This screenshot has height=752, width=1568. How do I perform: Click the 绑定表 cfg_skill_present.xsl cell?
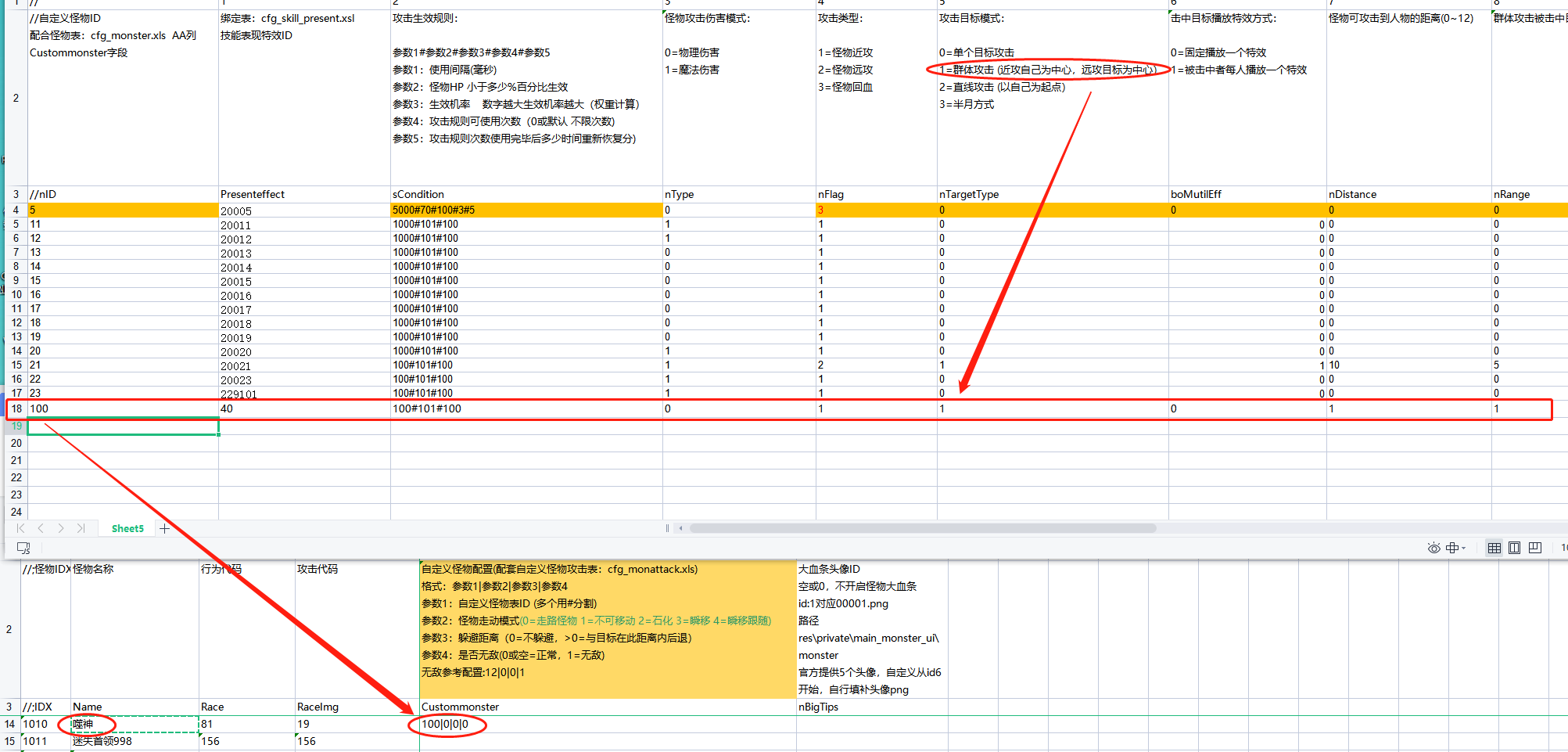304,97
